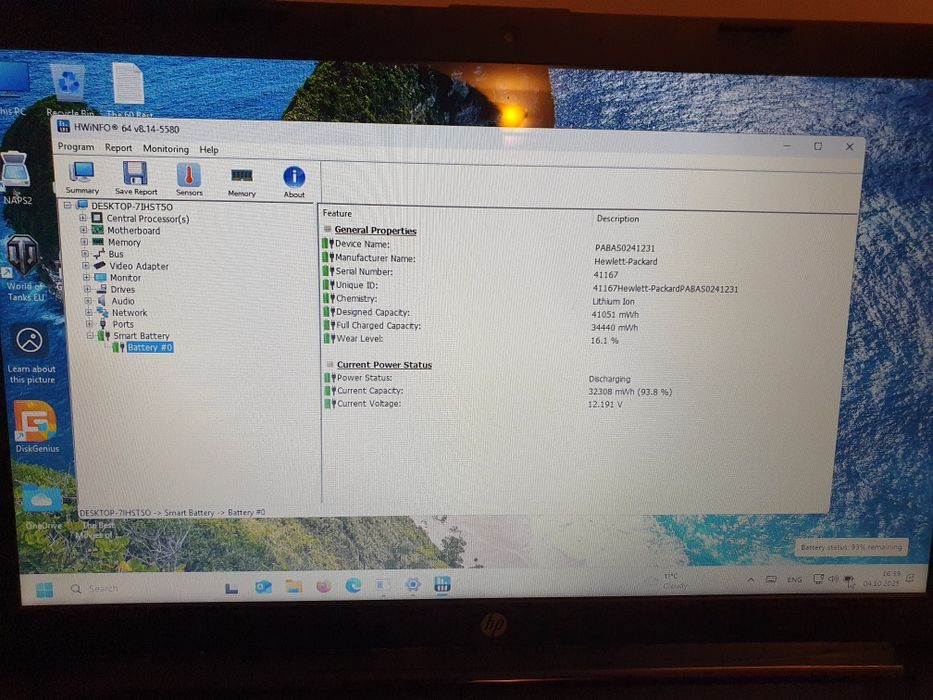Click the 41051 mWh capacity value
Image resolution: width=933 pixels, height=700 pixels.
click(615, 314)
